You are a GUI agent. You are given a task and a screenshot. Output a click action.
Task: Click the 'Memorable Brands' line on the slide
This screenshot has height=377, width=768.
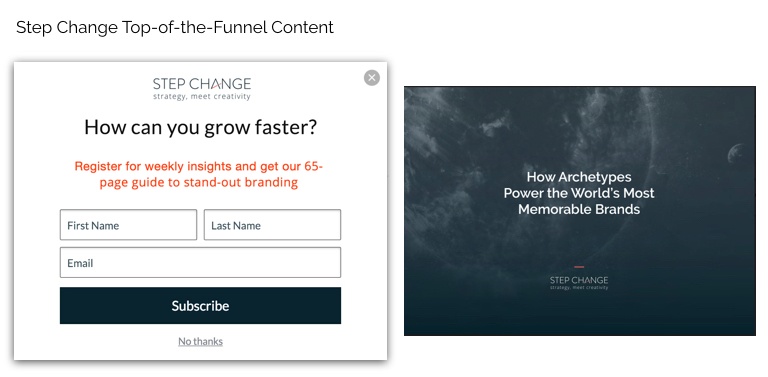(x=579, y=210)
